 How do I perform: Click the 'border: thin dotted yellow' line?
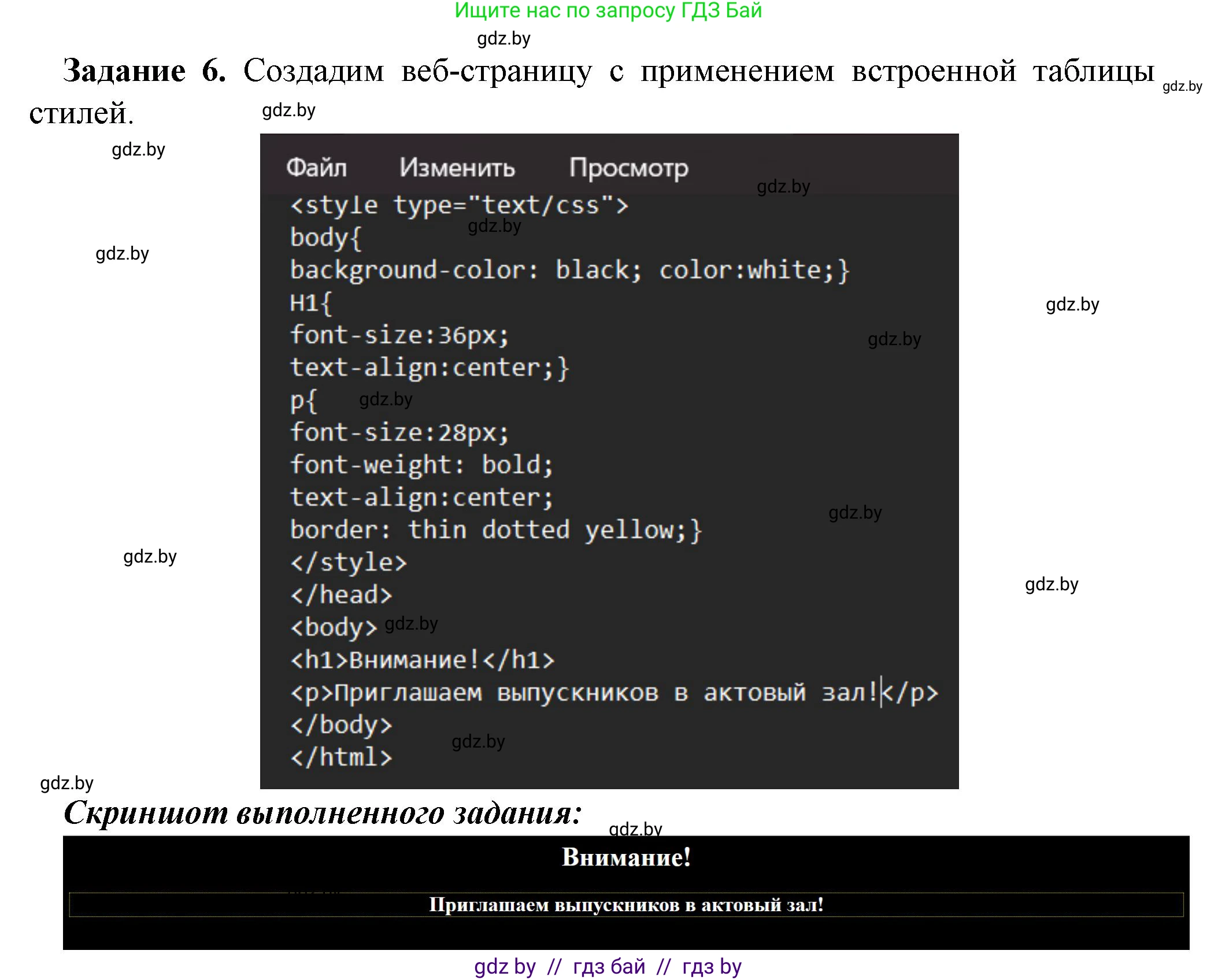(495, 530)
